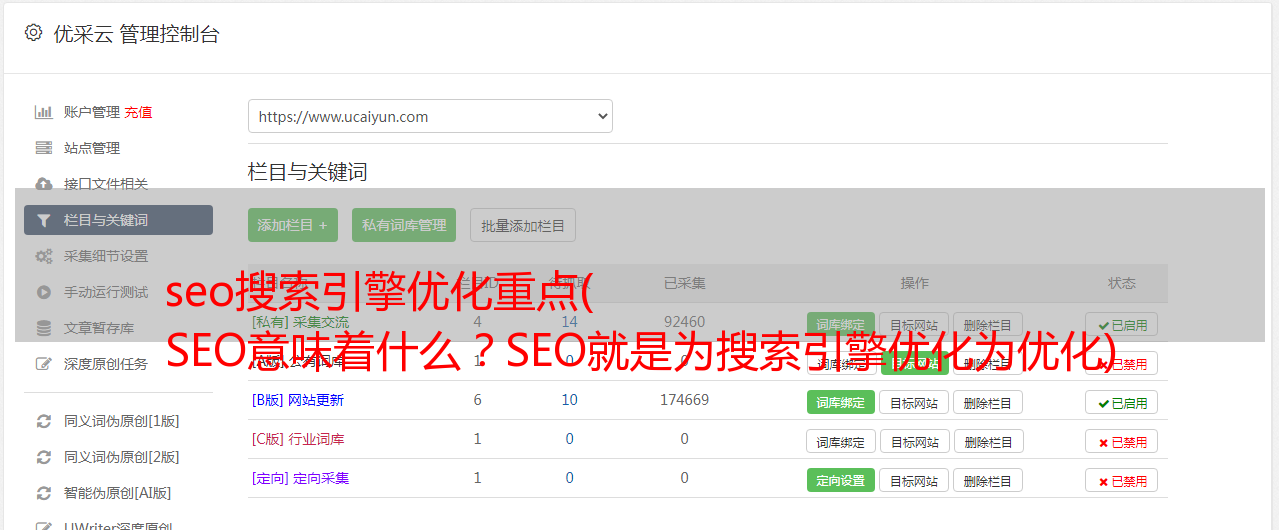Open the site URL dropdown https://www.ucaiyun.com

430,116
